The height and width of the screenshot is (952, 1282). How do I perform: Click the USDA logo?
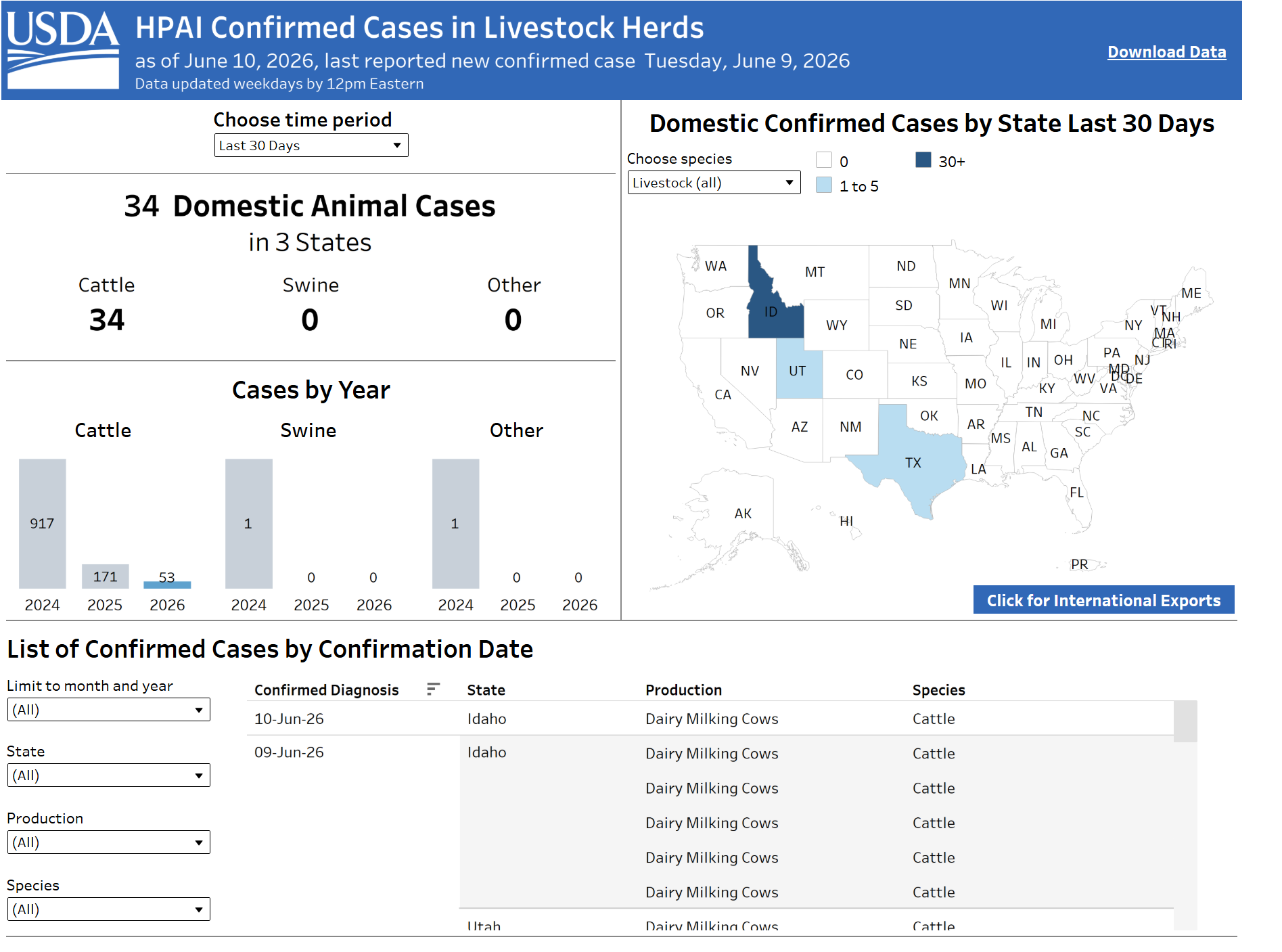pyautogui.click(x=63, y=50)
